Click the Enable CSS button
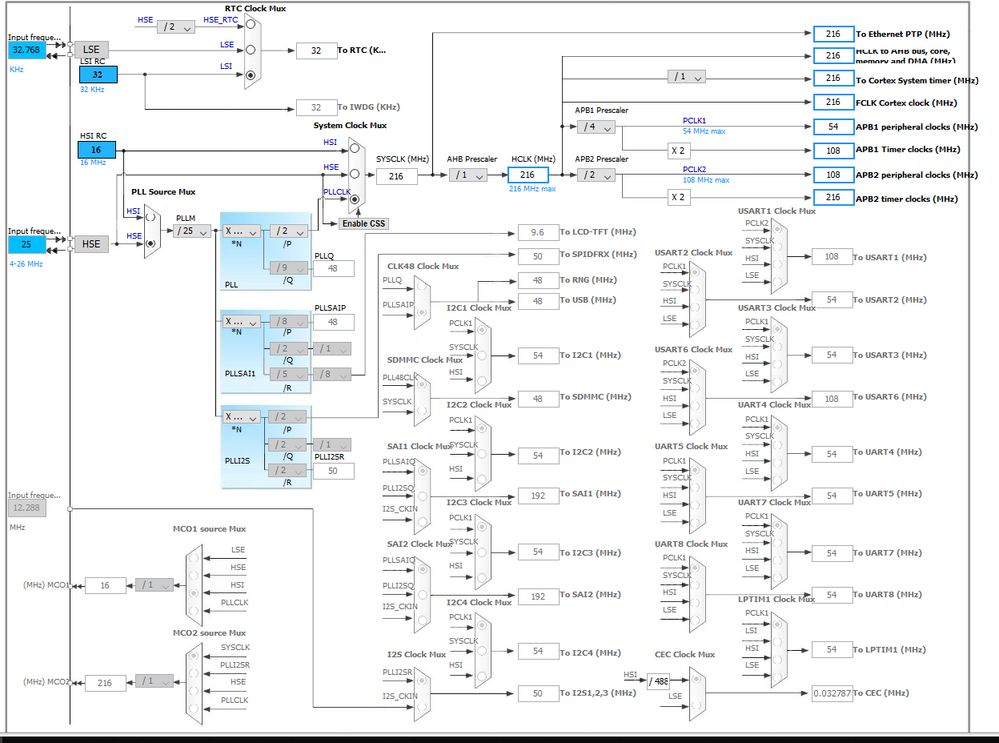 363,224
